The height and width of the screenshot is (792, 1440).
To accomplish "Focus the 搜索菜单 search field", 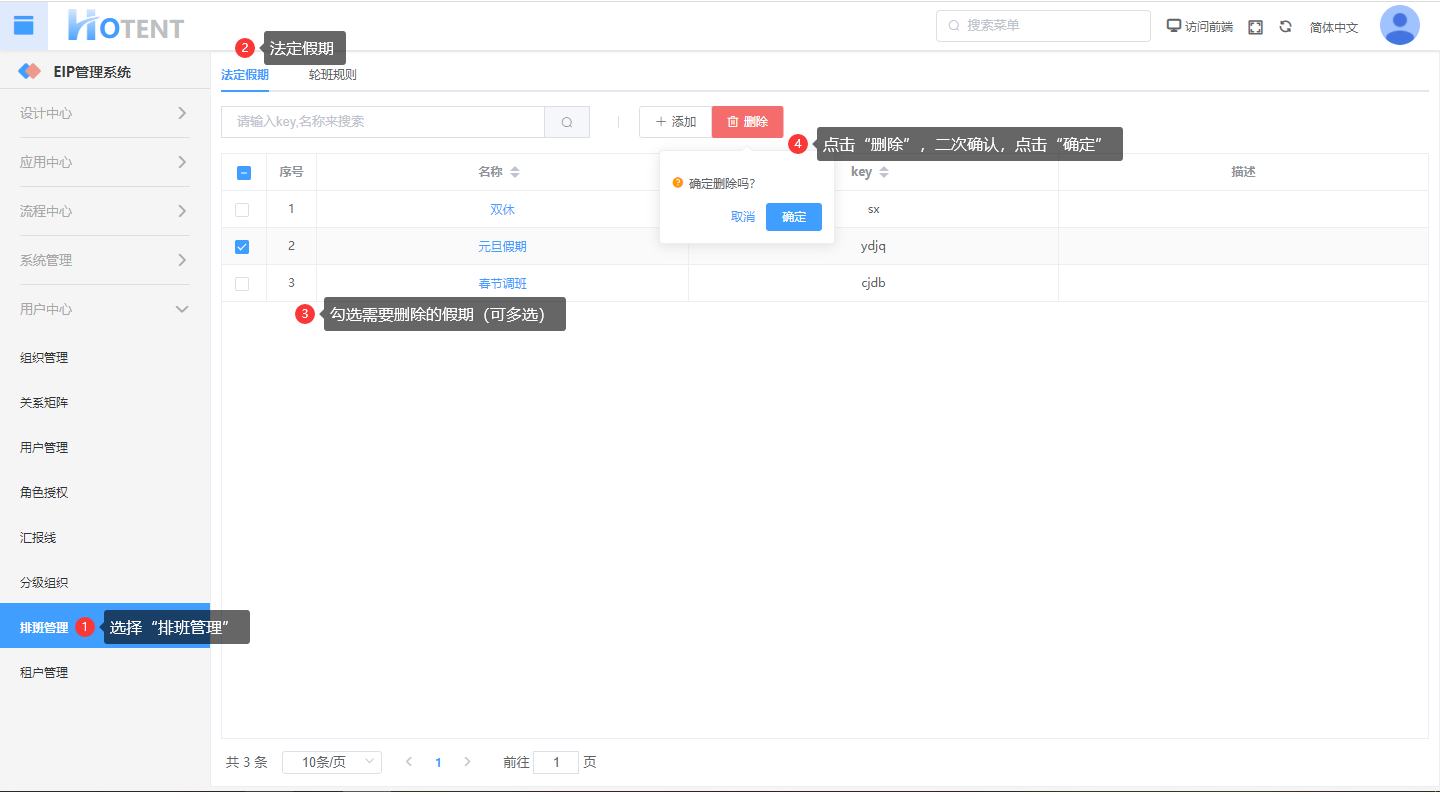I will click(1043, 26).
